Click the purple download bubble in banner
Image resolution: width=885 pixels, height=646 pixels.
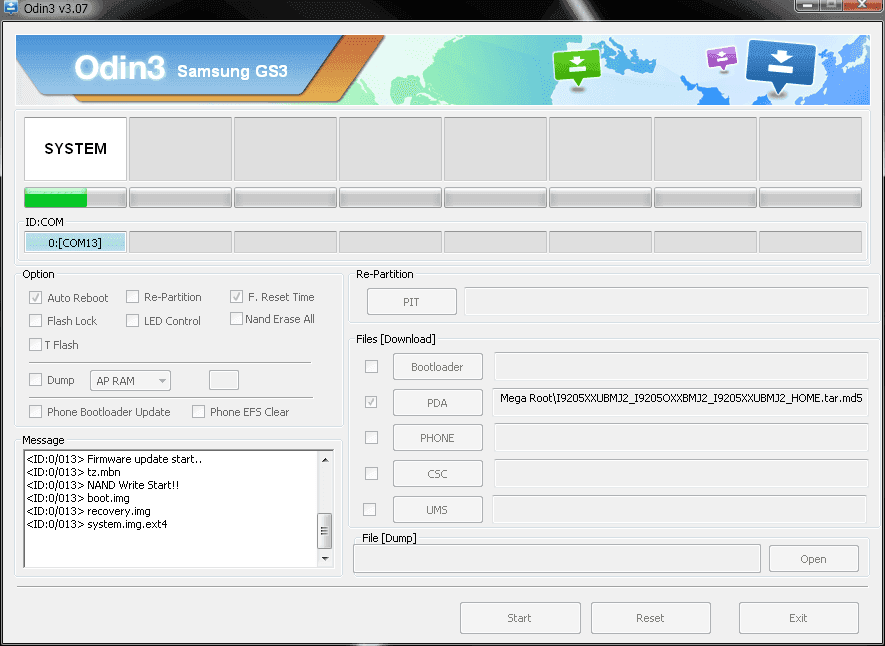[722, 58]
